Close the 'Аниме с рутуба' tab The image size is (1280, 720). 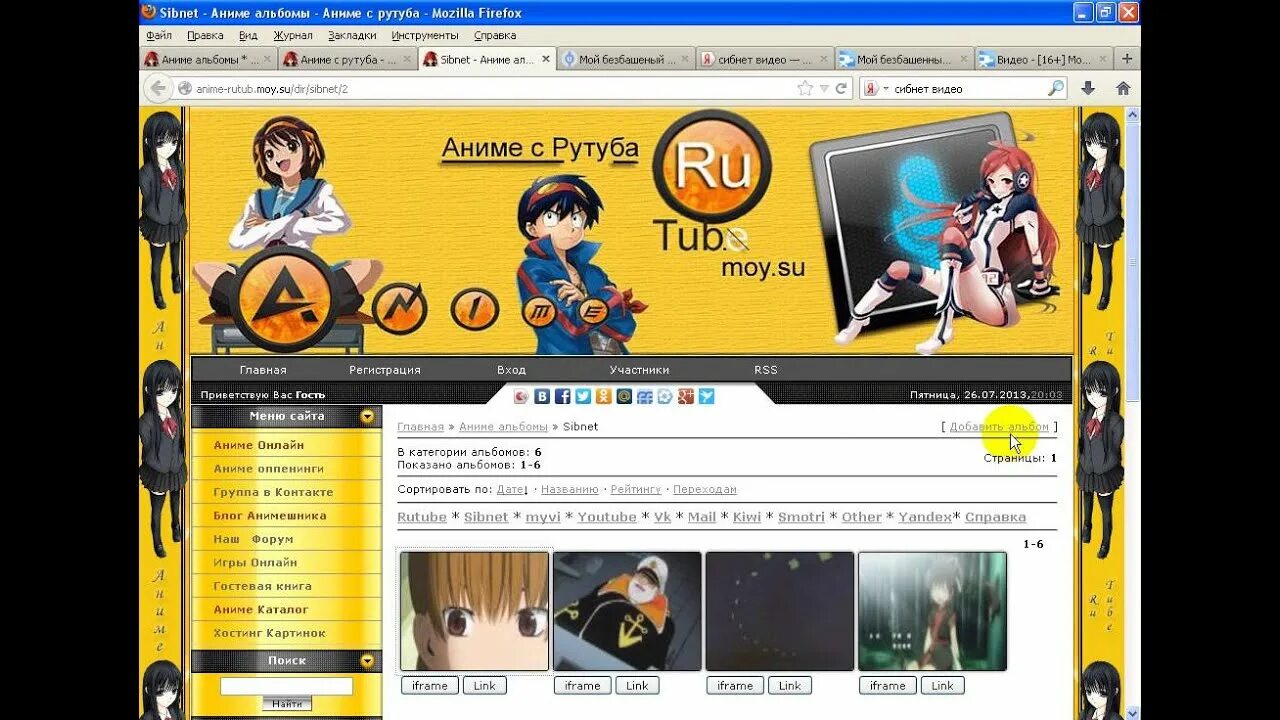(x=407, y=59)
